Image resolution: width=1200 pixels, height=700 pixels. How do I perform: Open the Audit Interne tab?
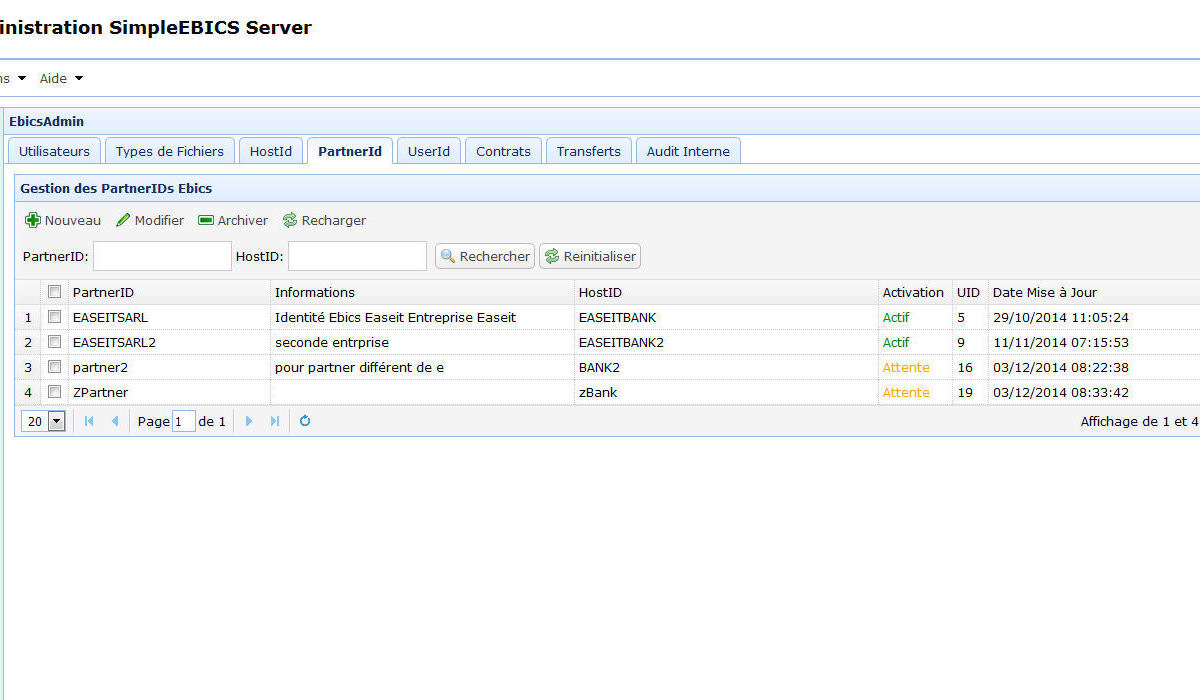pyautogui.click(x=687, y=151)
